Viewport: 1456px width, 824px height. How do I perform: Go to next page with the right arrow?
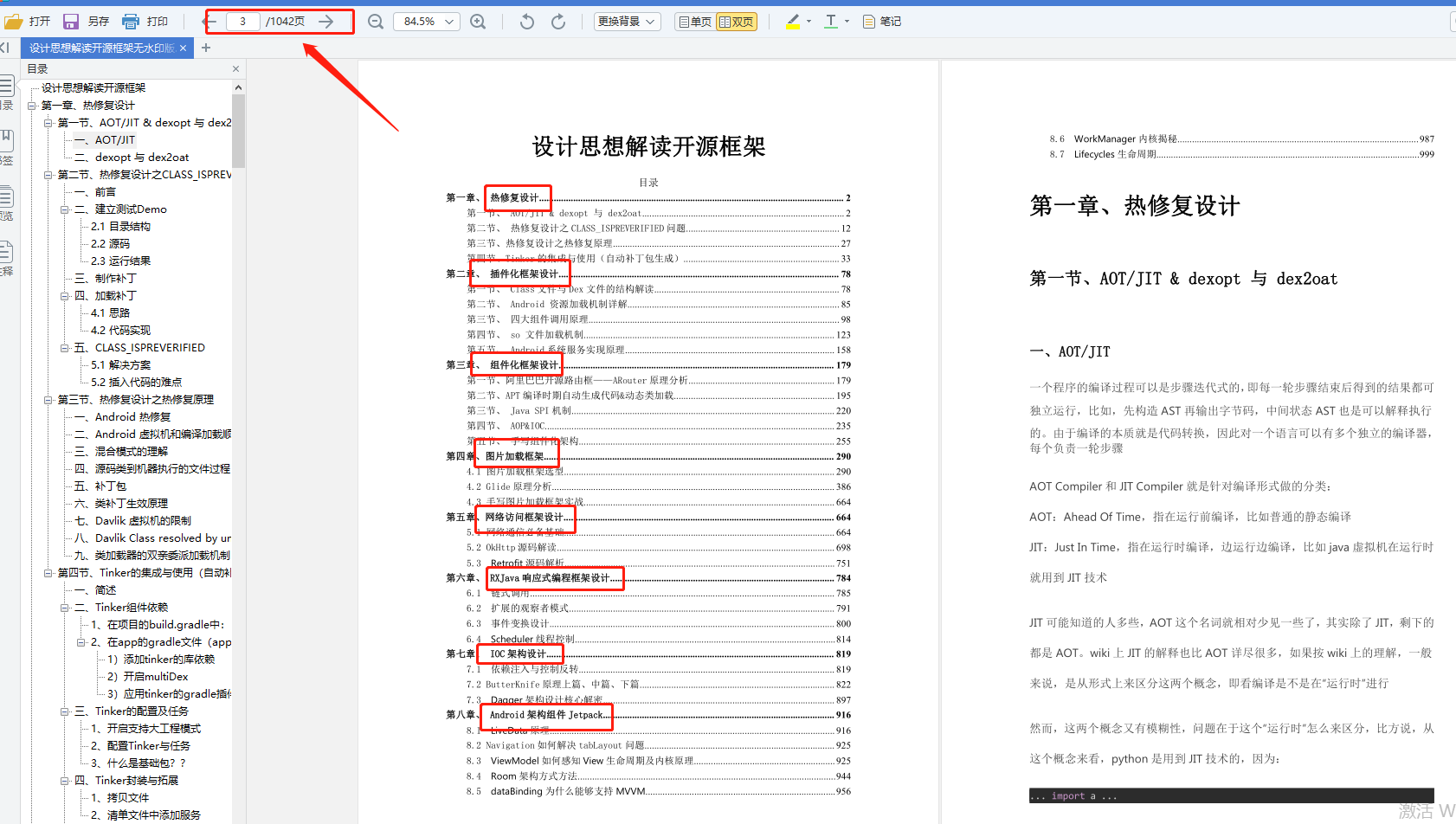click(x=325, y=21)
